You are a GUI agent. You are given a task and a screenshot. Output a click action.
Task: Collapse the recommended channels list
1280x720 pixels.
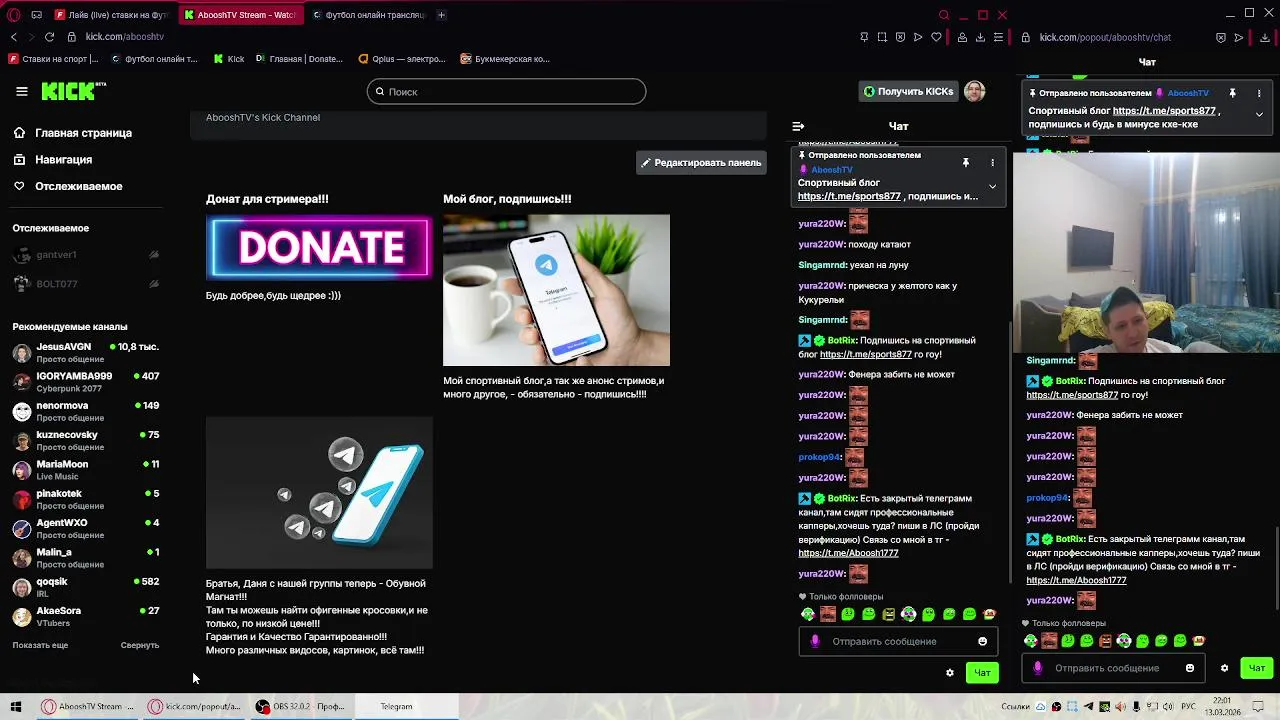(x=140, y=645)
